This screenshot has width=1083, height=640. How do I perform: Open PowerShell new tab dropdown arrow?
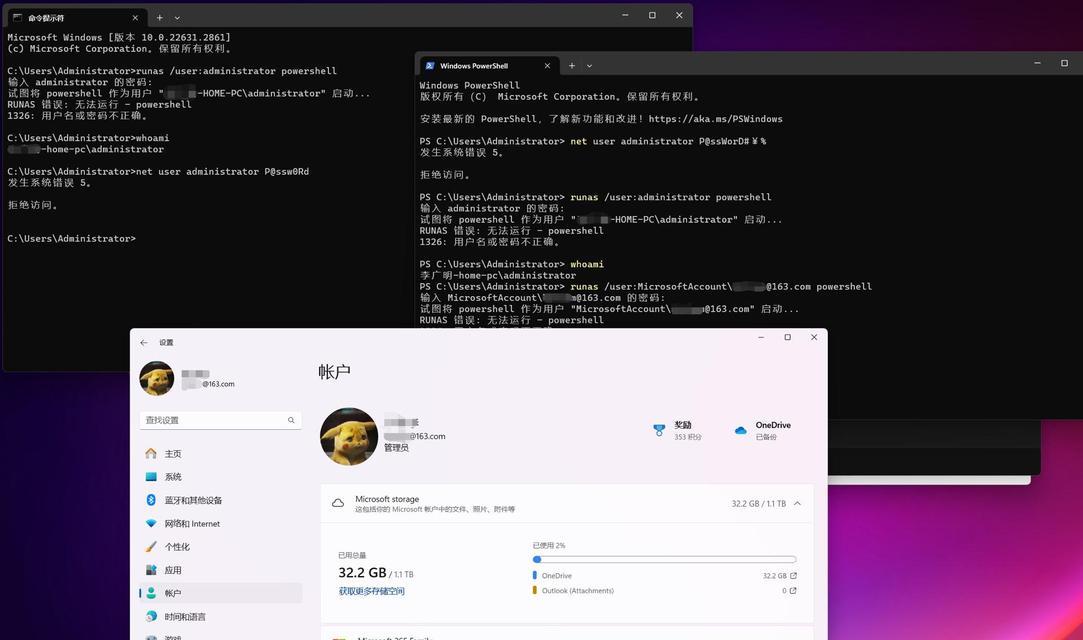[x=589, y=66]
